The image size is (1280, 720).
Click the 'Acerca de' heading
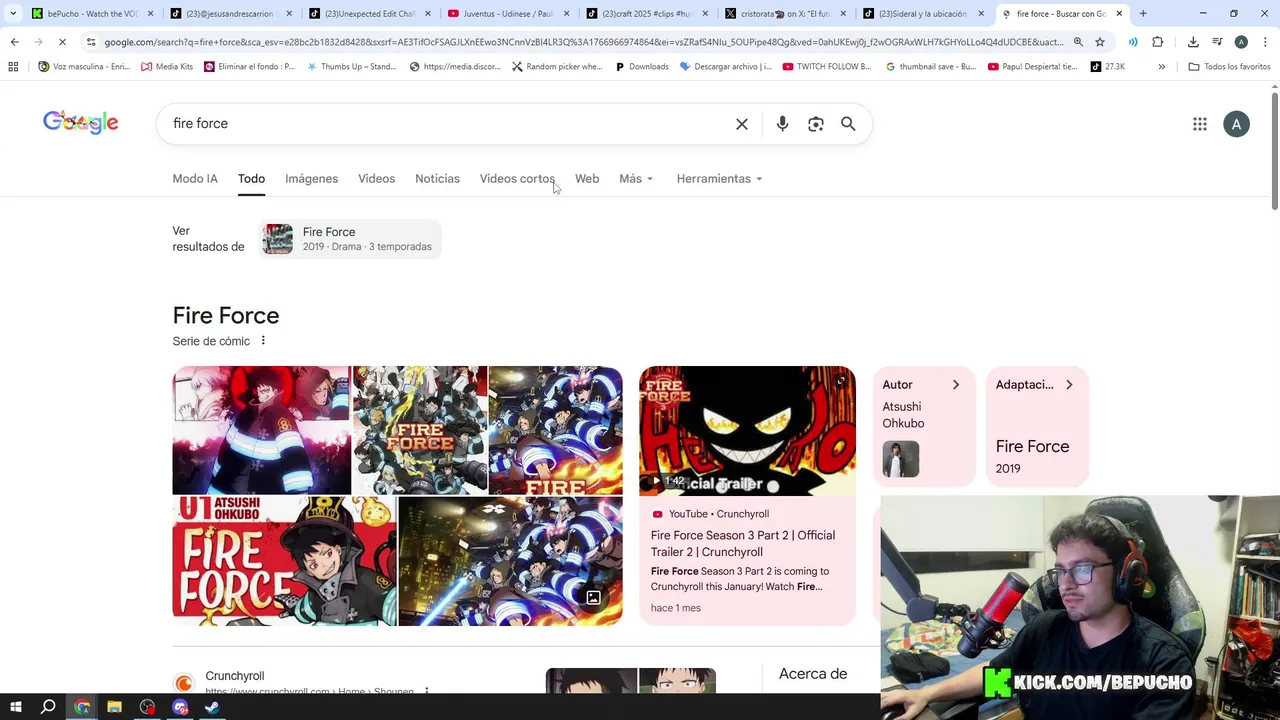point(813,674)
